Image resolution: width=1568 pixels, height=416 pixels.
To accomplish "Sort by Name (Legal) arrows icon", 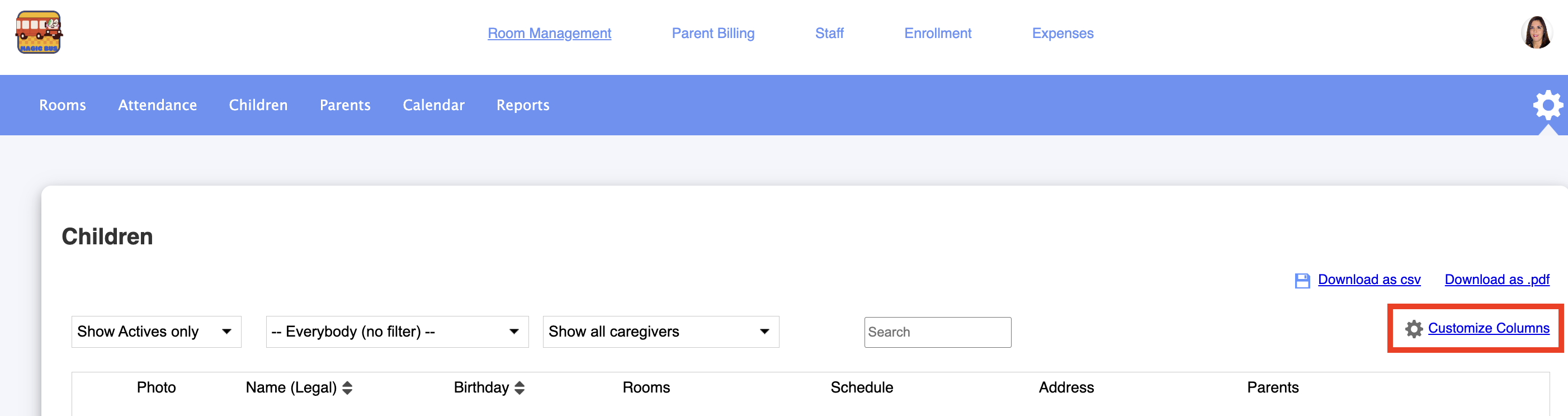I will [x=347, y=388].
